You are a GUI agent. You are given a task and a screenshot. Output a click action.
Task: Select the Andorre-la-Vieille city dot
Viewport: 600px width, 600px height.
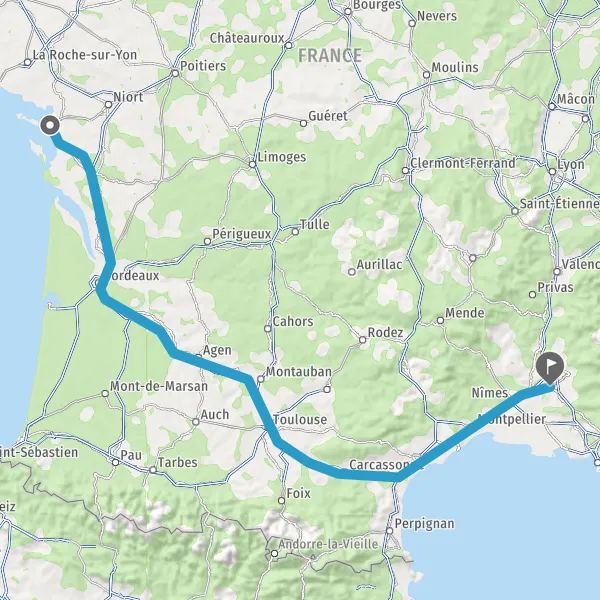click(274, 554)
